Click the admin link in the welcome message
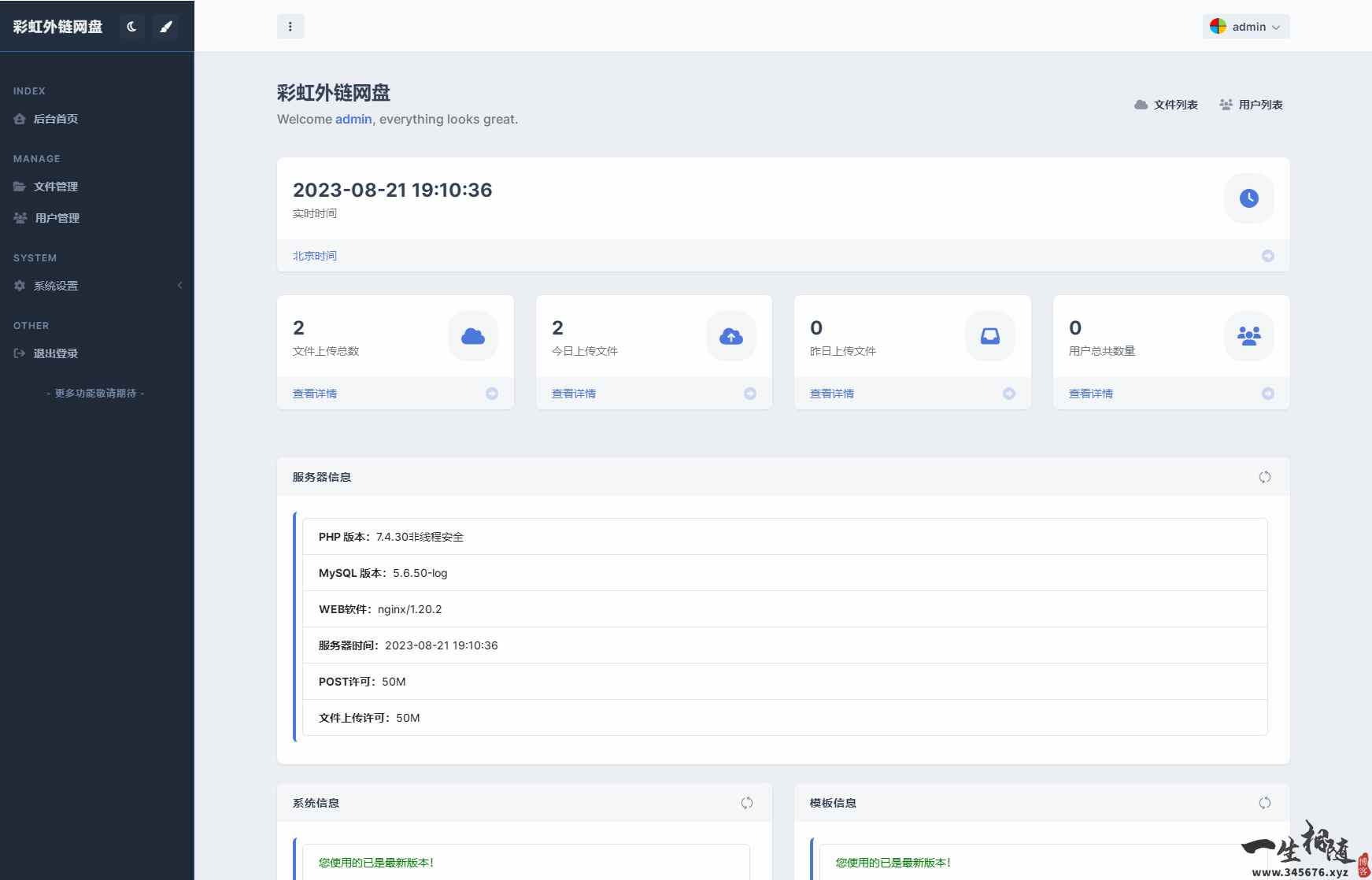The height and width of the screenshot is (880, 1372). pos(353,119)
